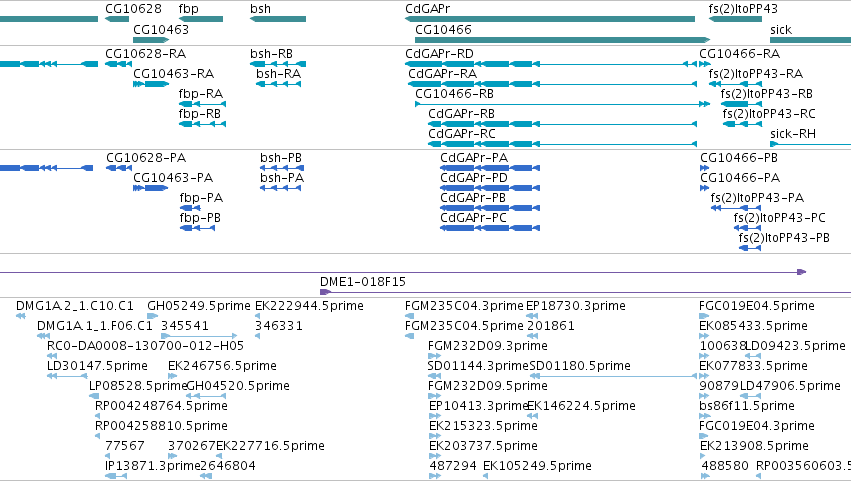Click the fbp gene arrow
Image resolution: width=851 pixels, height=481 pixels.
(201, 19)
